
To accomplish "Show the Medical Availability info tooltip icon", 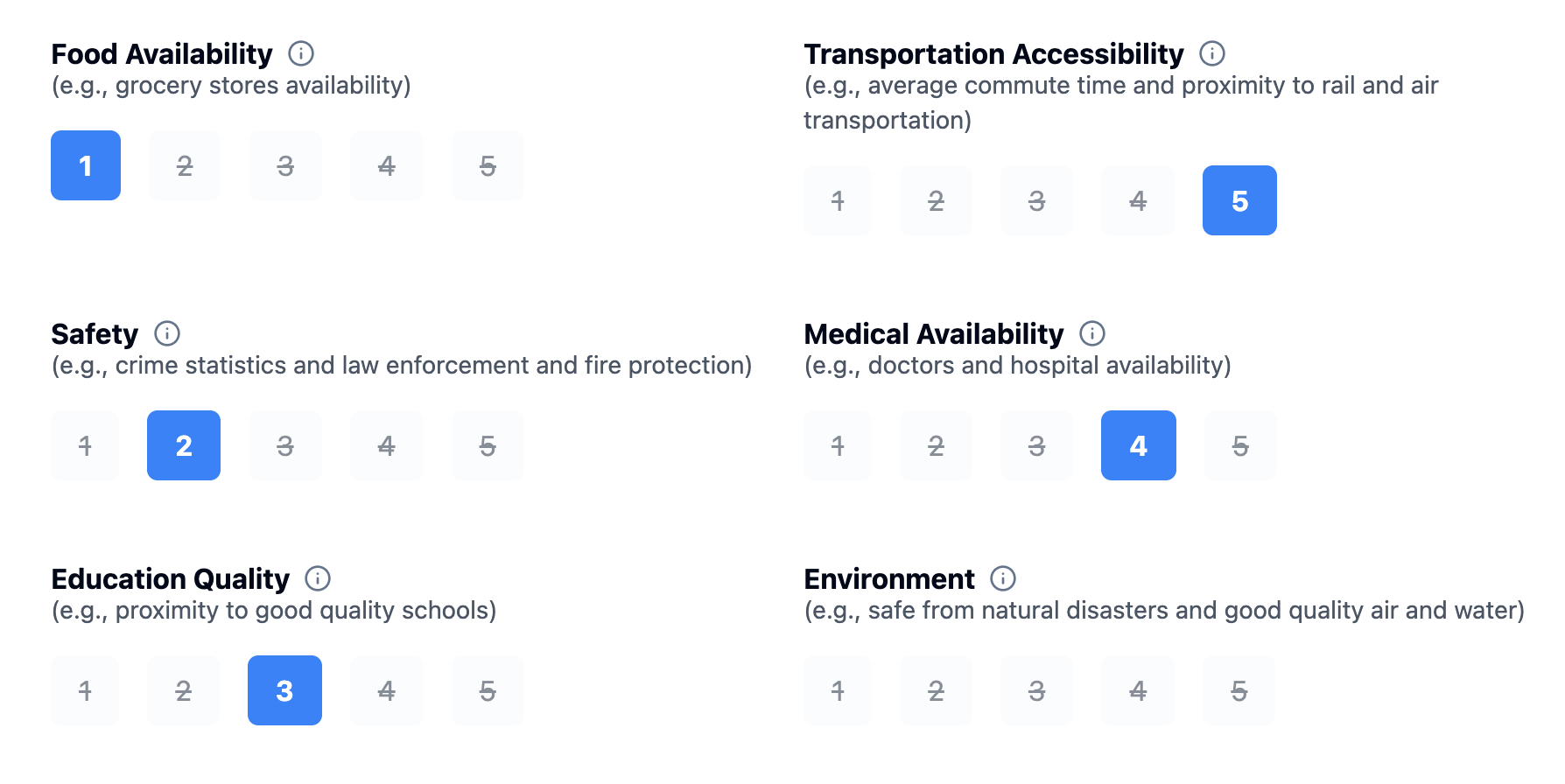I will click(1092, 333).
